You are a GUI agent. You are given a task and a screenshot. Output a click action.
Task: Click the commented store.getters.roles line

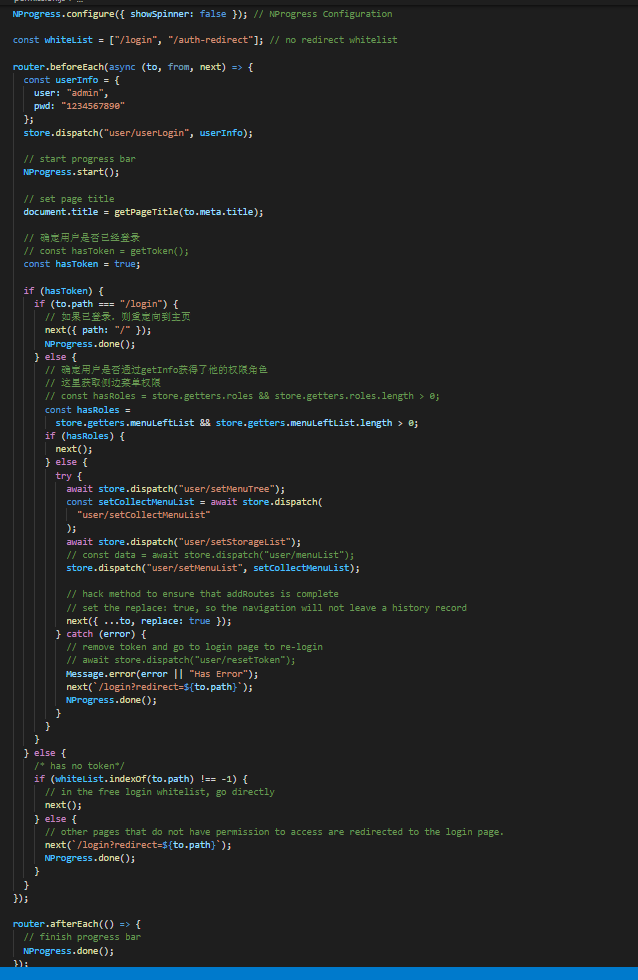pos(242,396)
